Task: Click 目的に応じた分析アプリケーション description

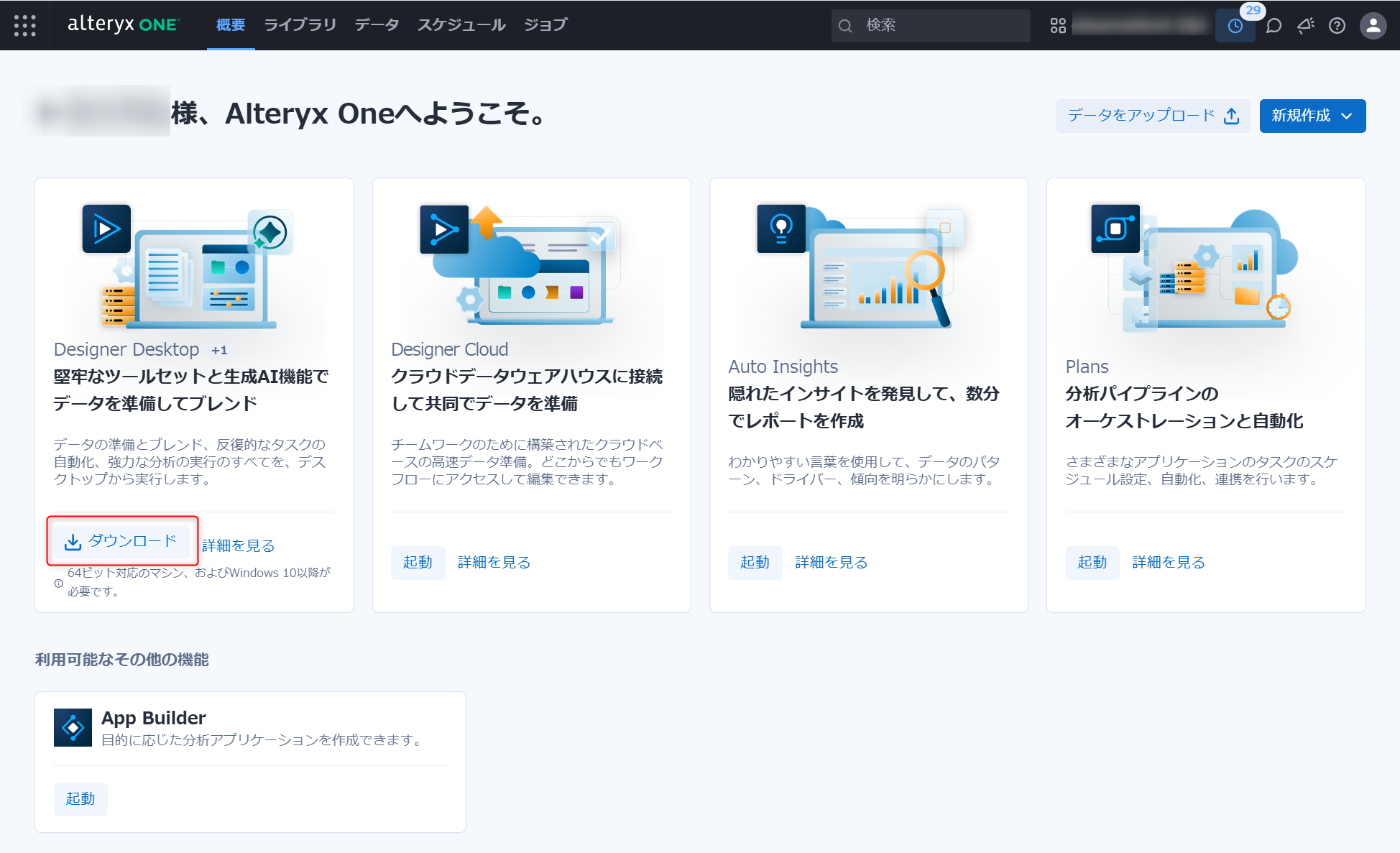Action: tap(263, 740)
